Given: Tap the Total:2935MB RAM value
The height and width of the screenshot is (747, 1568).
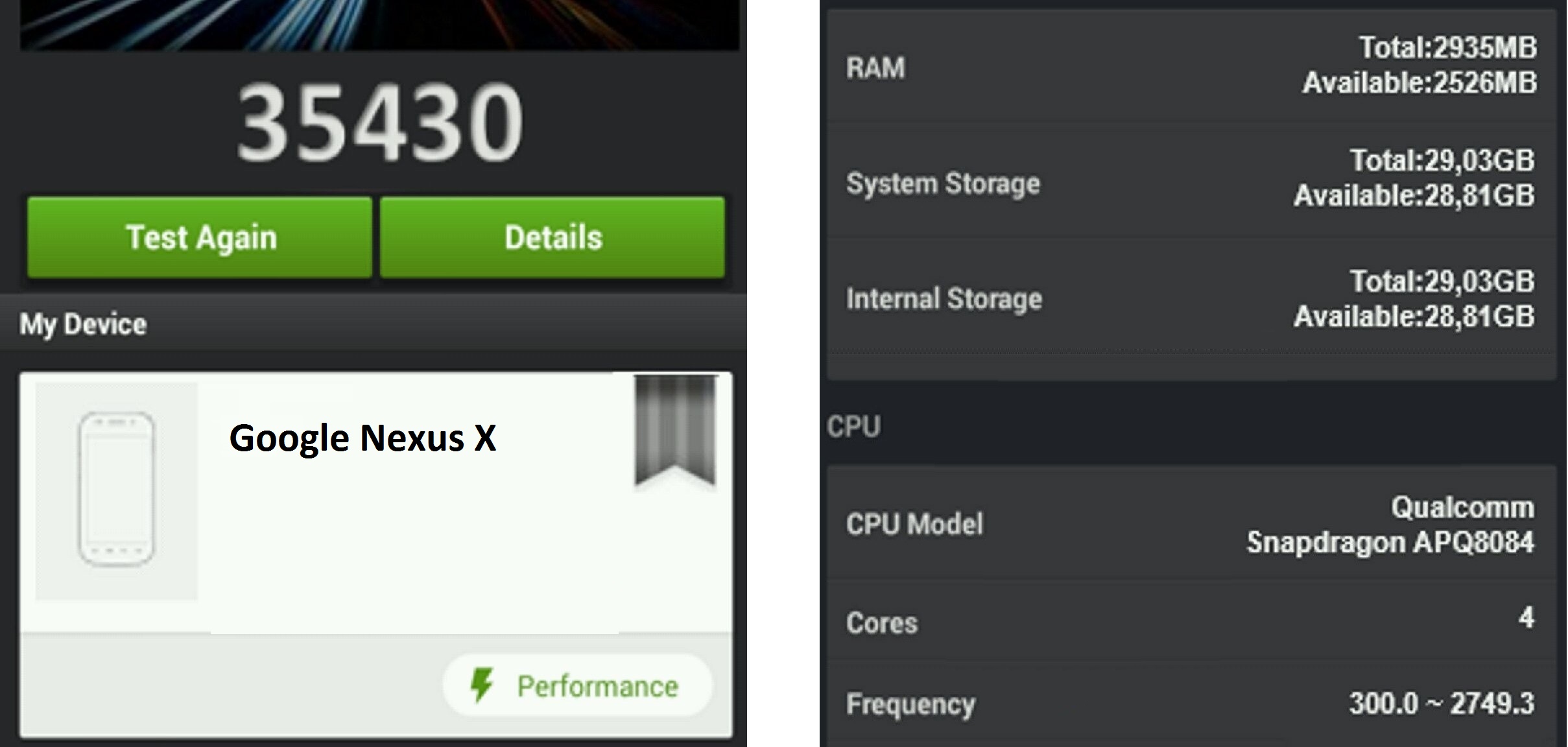Looking at the screenshot, I should pos(1448,47).
